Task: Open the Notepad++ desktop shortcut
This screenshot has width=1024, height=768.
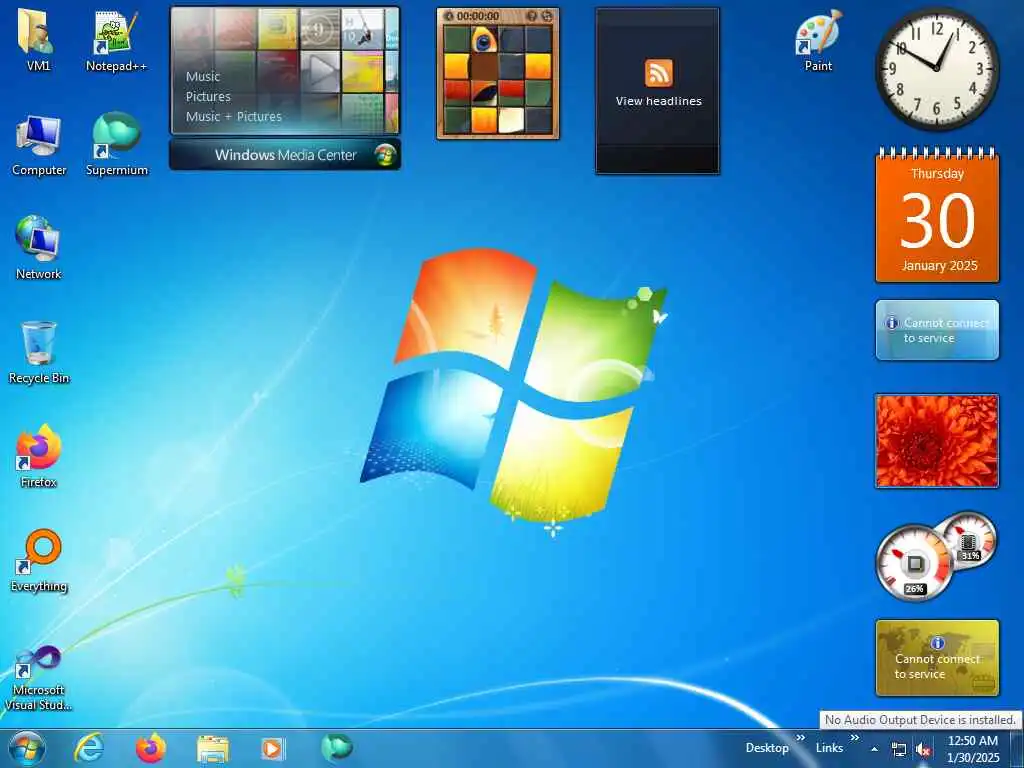Action: [x=116, y=39]
